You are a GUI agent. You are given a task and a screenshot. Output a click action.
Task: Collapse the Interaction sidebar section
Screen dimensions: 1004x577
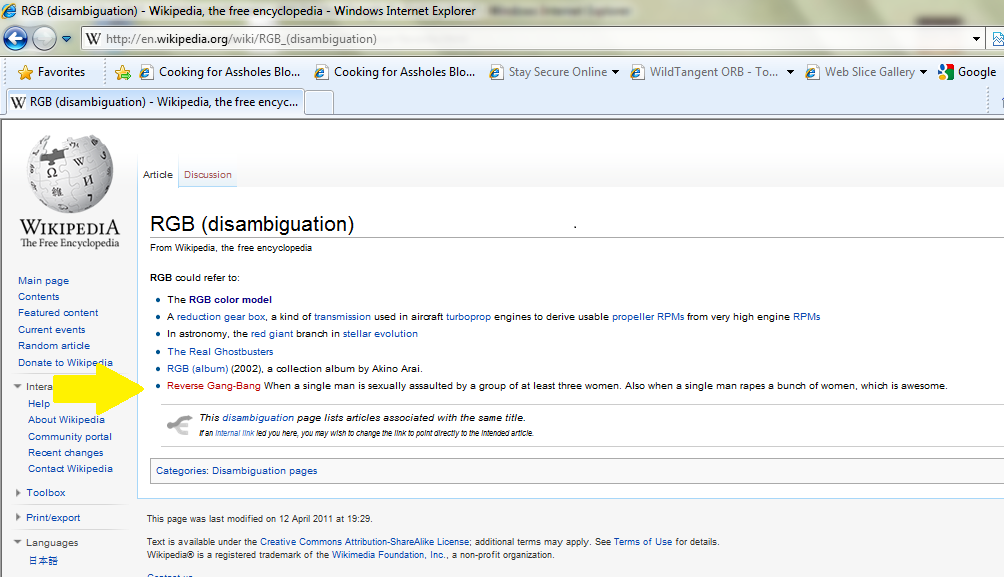click(17, 386)
